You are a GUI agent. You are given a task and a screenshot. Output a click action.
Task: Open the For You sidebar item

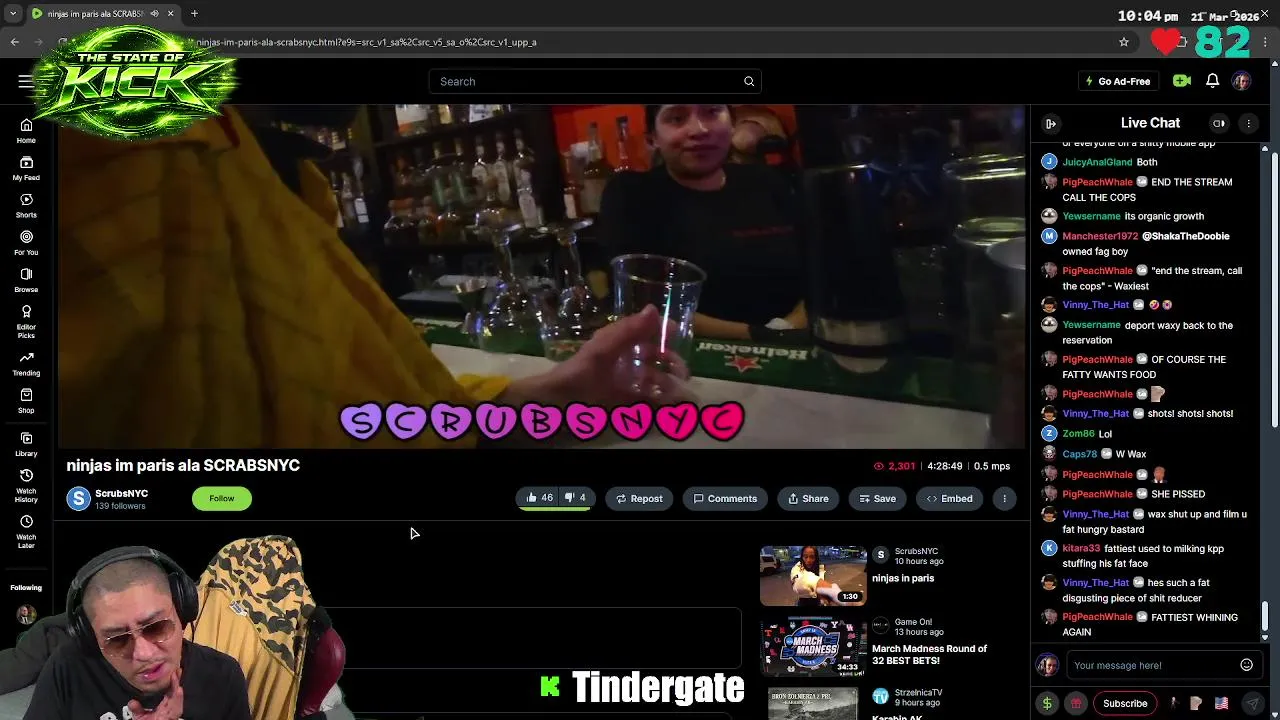26,242
